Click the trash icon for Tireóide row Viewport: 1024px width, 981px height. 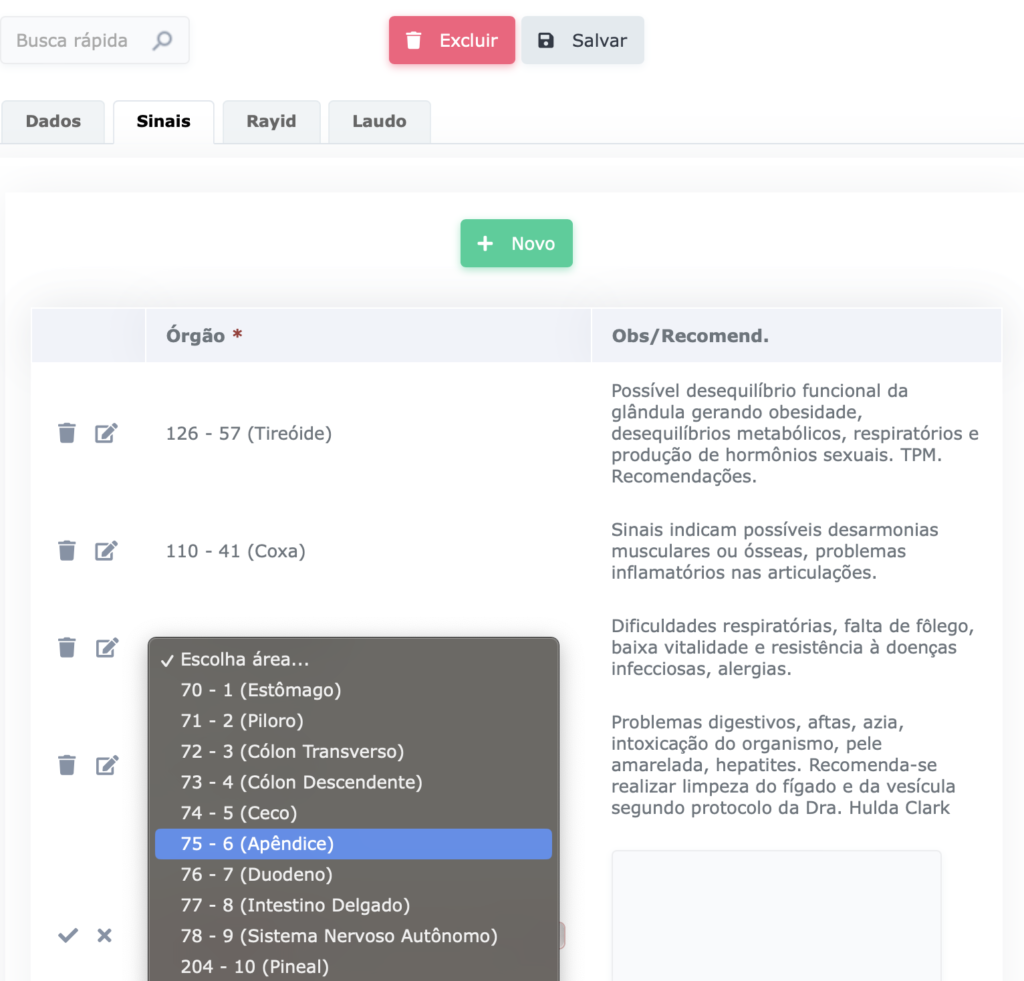[x=67, y=433]
